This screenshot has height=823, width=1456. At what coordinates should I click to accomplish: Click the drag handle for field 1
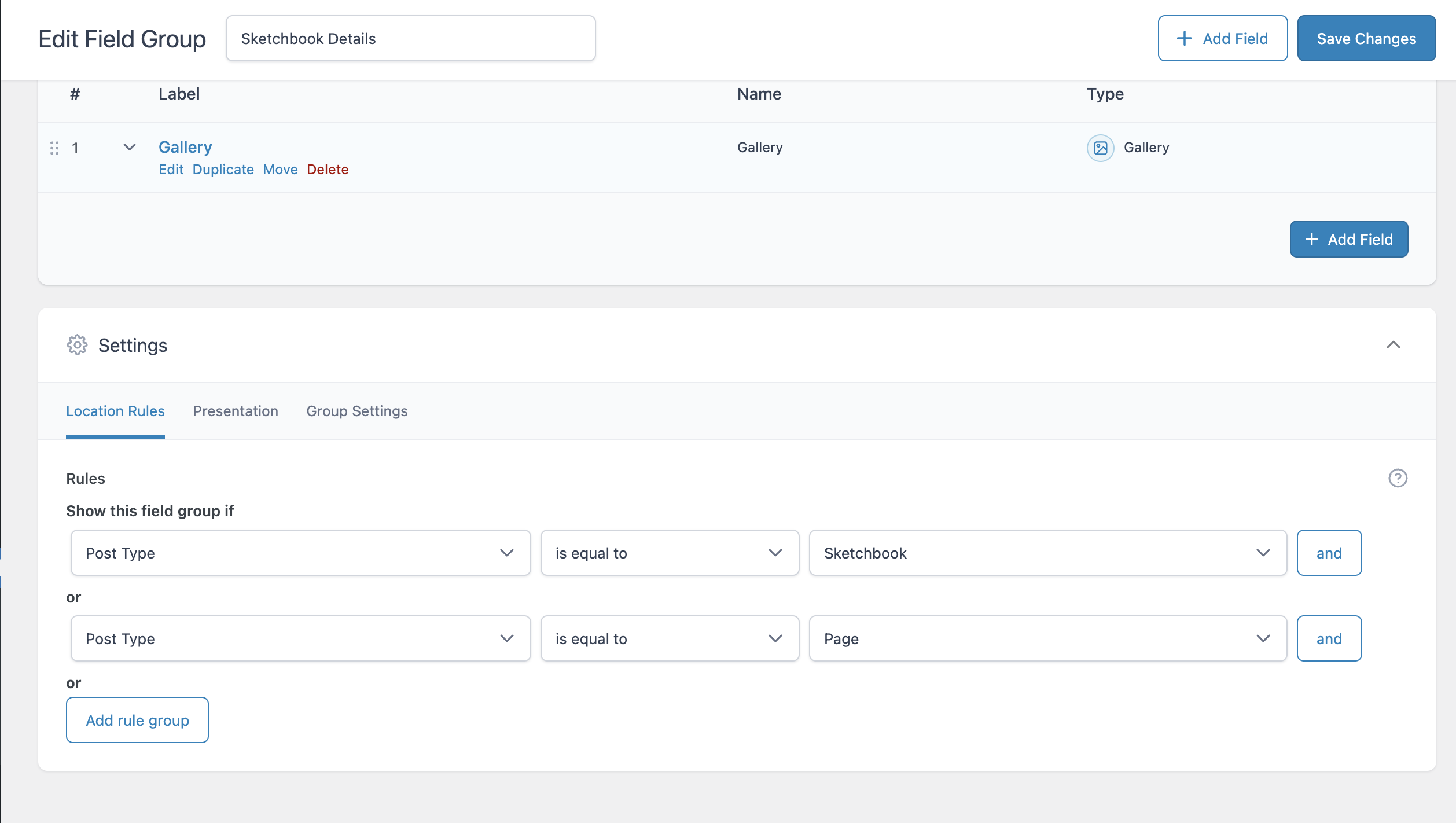(x=54, y=148)
